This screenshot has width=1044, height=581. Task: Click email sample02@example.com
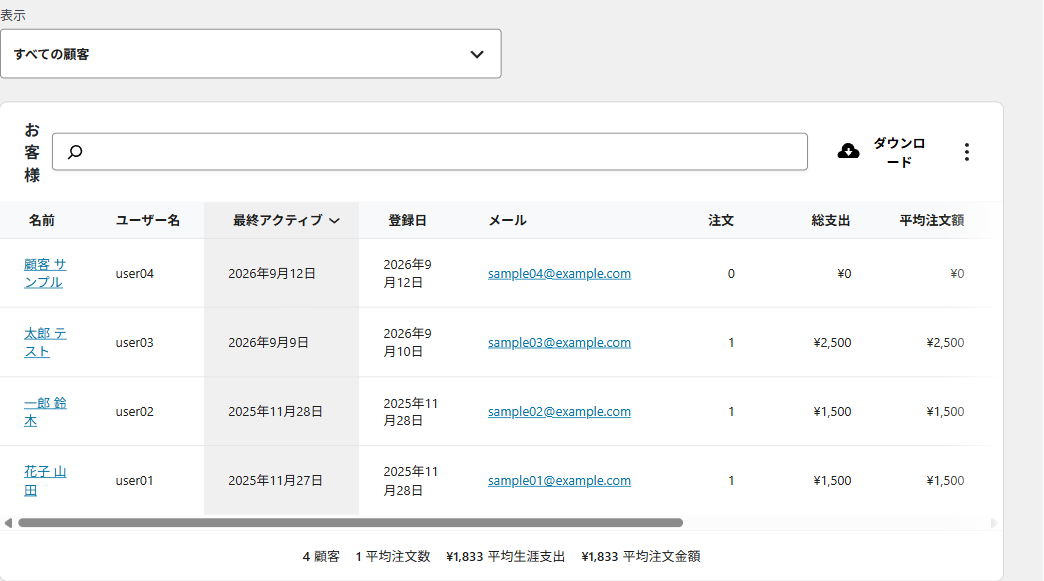click(559, 412)
